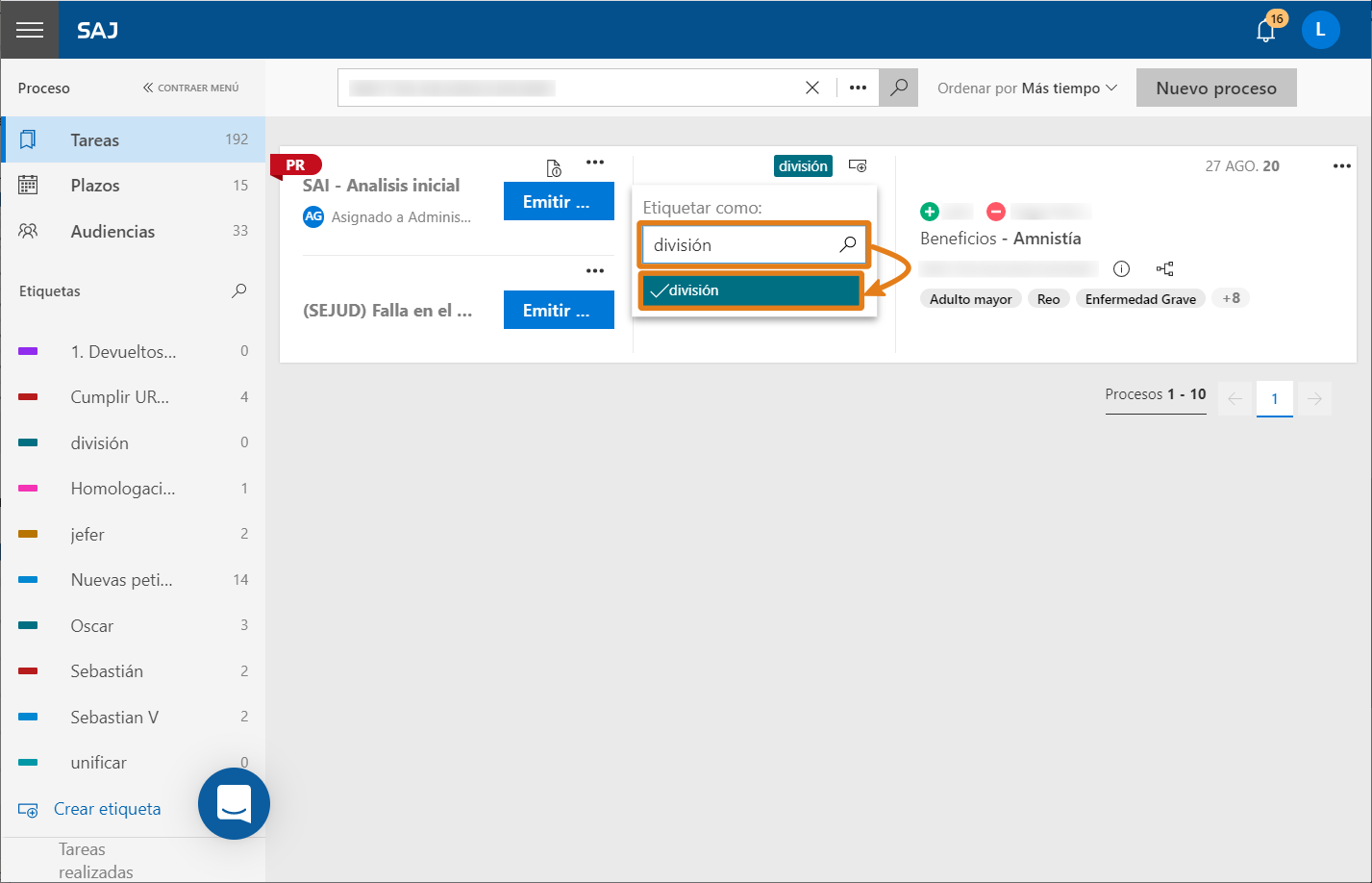The image size is (1372, 883).
Task: Filter by the Sebastián label
Action: coord(133,671)
